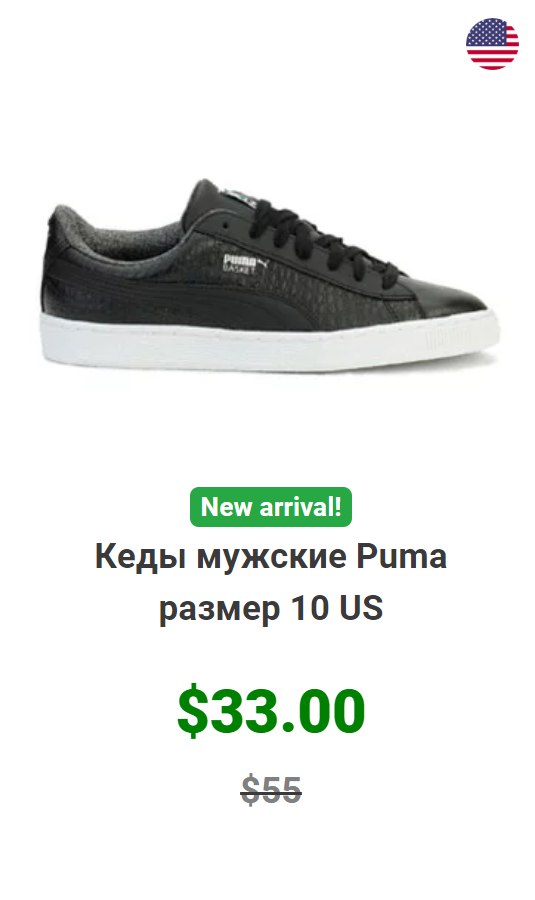The height and width of the screenshot is (900, 535).
Task: Click the US flag icon
Action: point(492,44)
